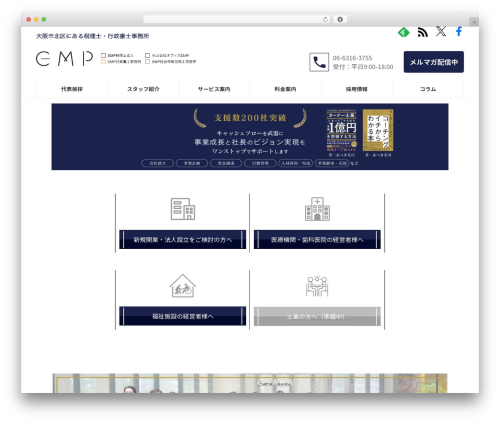Click the yellow square EMP行政書士事務所 link

pos(121,62)
